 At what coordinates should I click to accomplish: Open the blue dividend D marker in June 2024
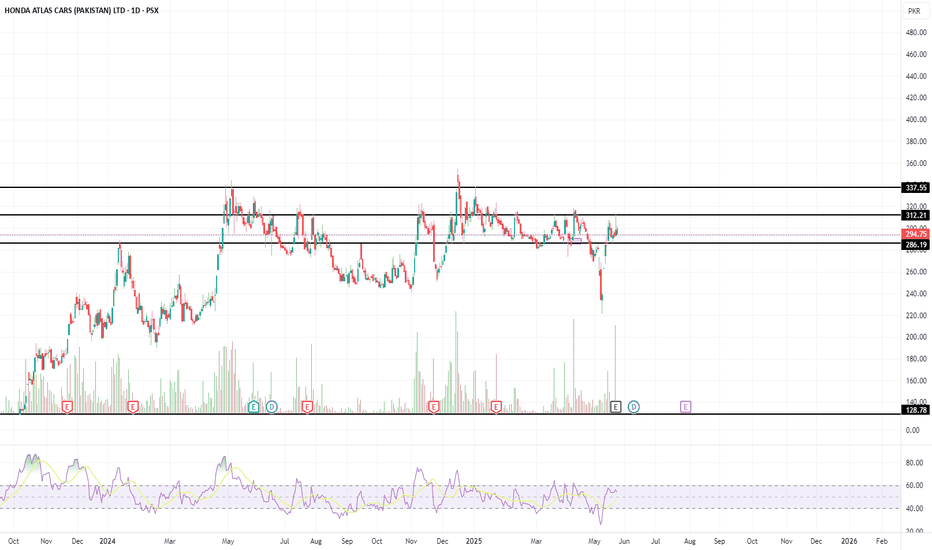(x=272, y=407)
